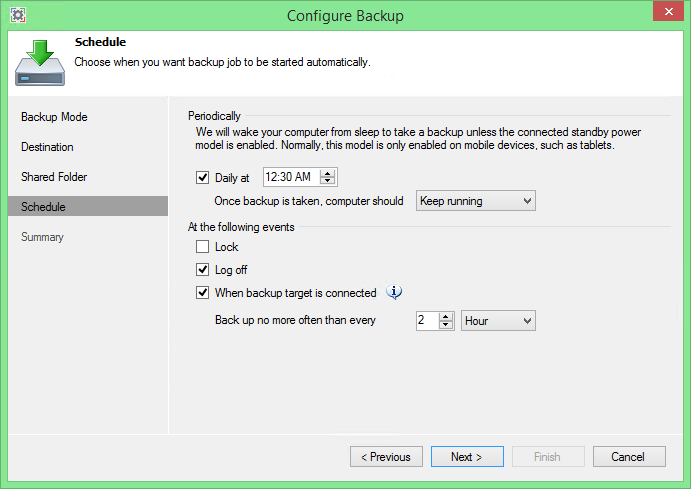
Task: Click the info icon beside backup target option
Action: (394, 292)
